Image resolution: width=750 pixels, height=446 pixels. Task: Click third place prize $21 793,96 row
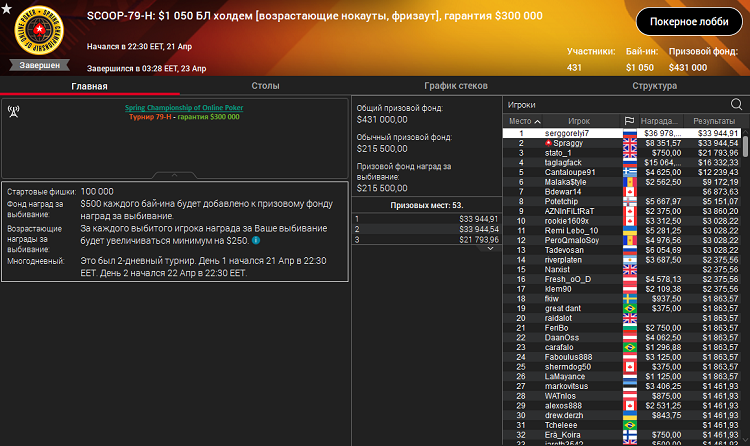427,240
